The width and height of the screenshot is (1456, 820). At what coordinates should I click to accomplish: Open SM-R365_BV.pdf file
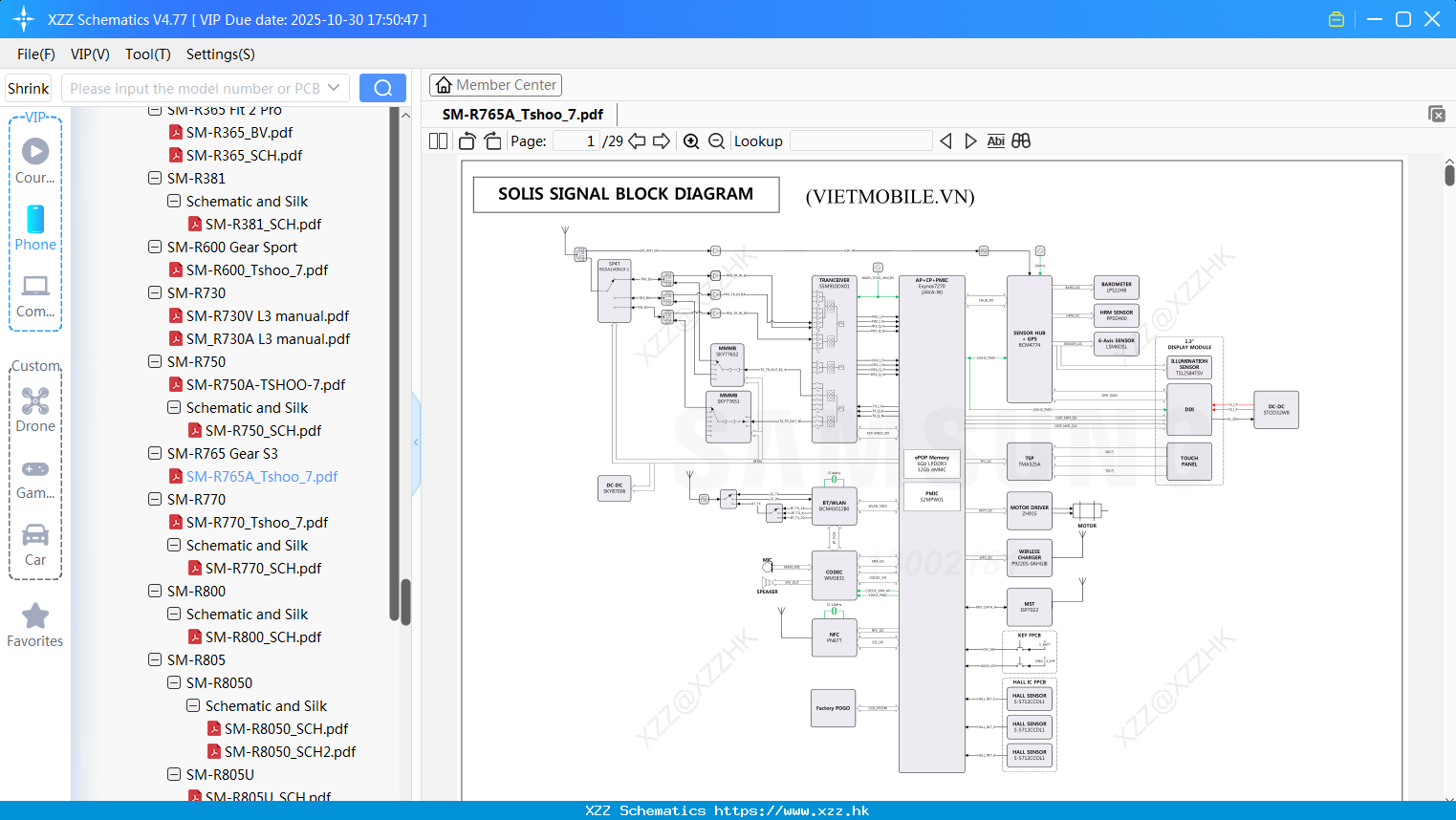coord(239,132)
